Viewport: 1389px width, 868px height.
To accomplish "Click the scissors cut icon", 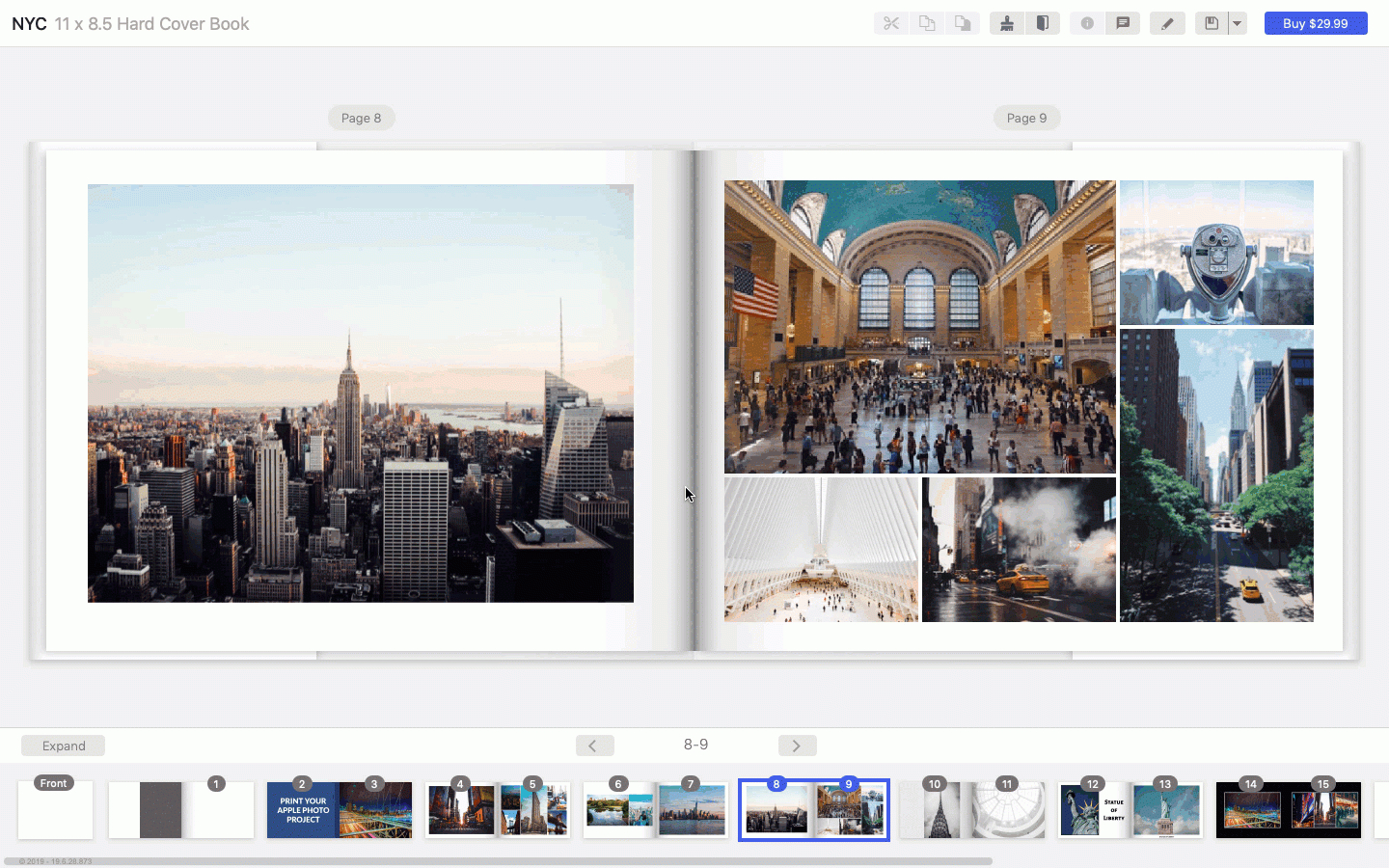I will [x=891, y=23].
